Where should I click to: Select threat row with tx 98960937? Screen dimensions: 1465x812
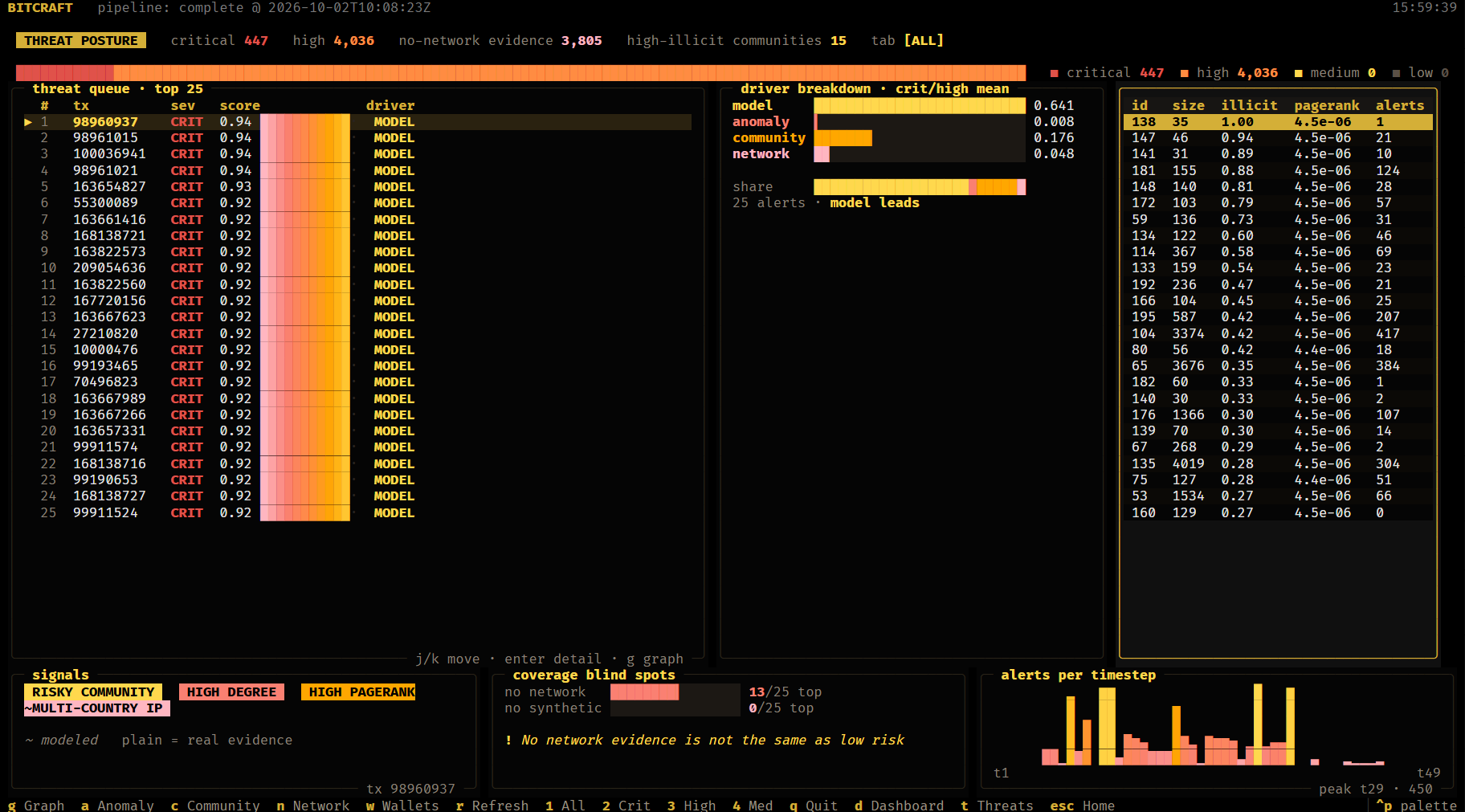click(357, 122)
